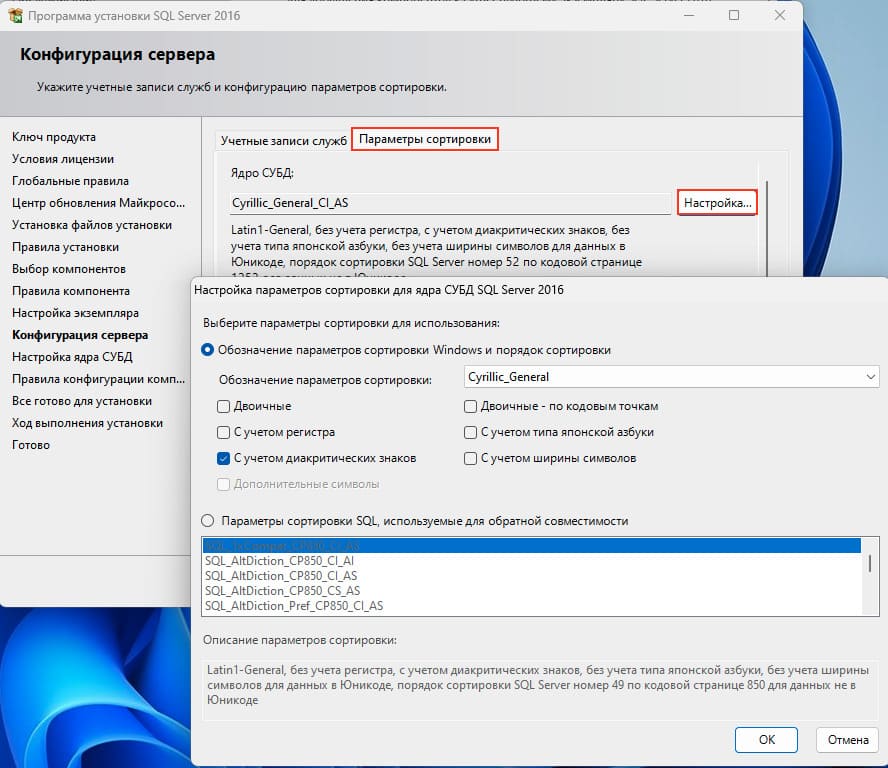Select SQL_AltDiction_Pref_CP850_CI_AS in the list

pos(532,605)
